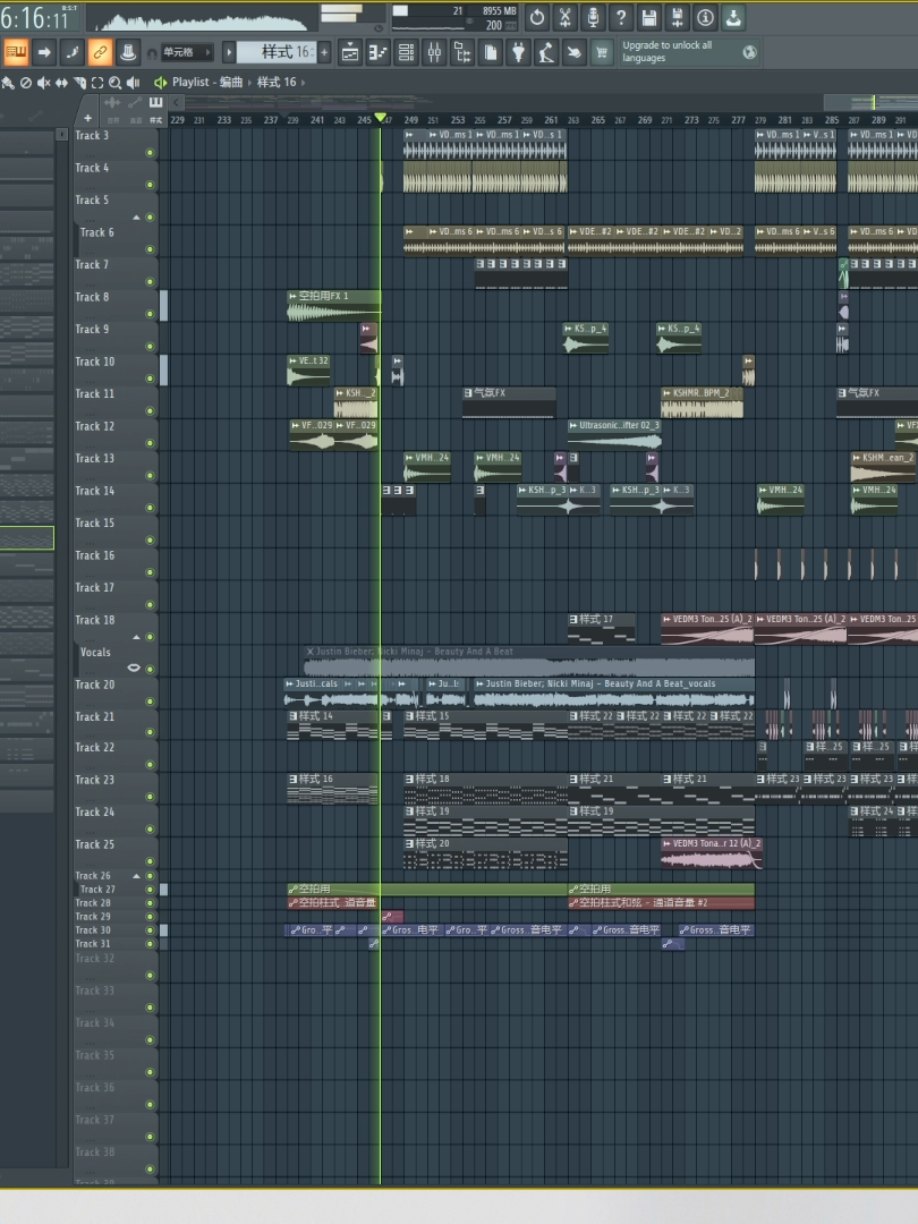Select the playlist zoom magnifier tool

tap(115, 83)
